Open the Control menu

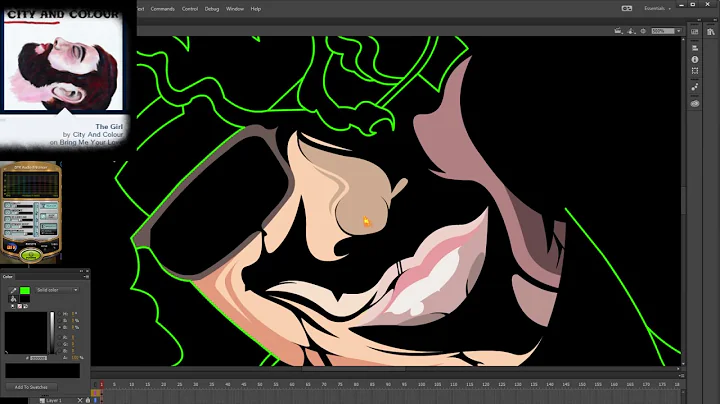190,9
